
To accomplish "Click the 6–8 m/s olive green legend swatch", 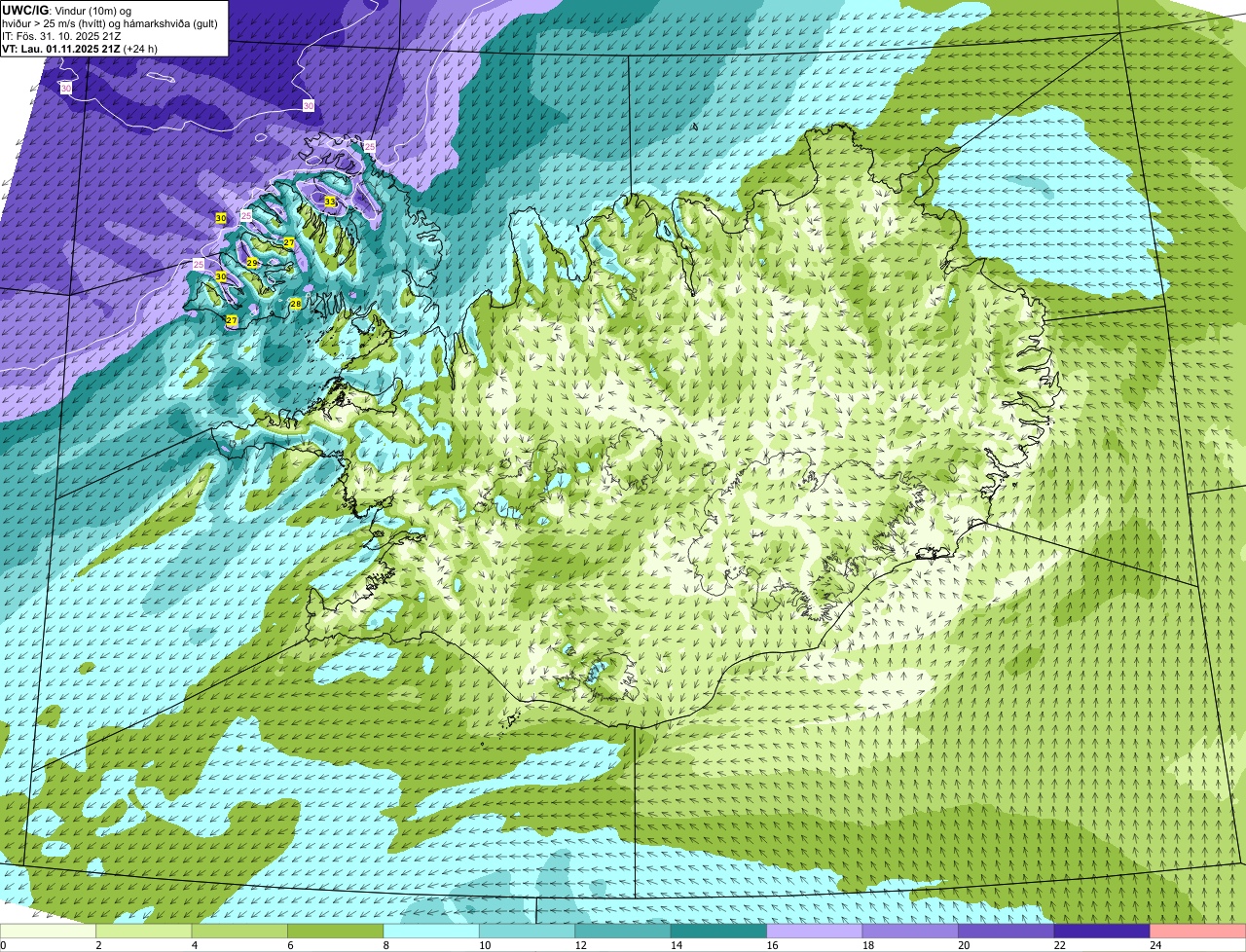I will (335, 932).
